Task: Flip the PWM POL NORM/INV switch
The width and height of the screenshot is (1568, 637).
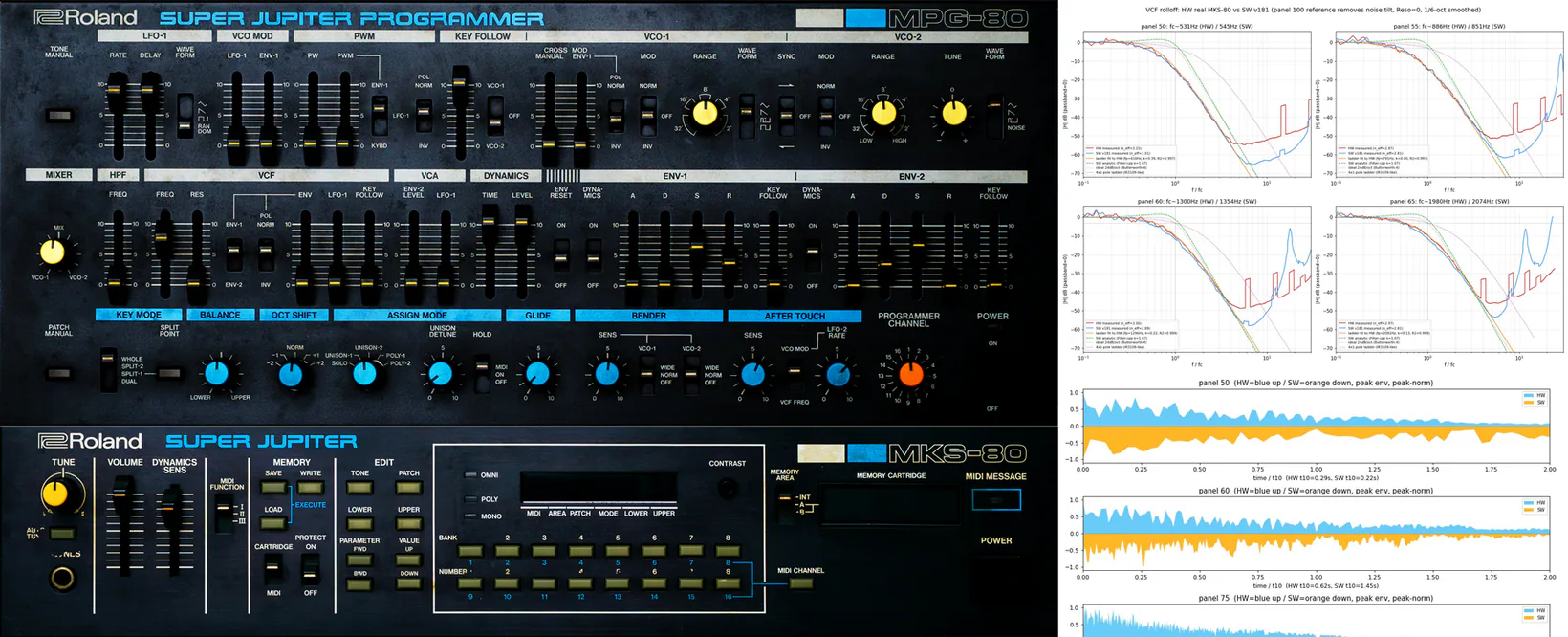Action: point(424,115)
